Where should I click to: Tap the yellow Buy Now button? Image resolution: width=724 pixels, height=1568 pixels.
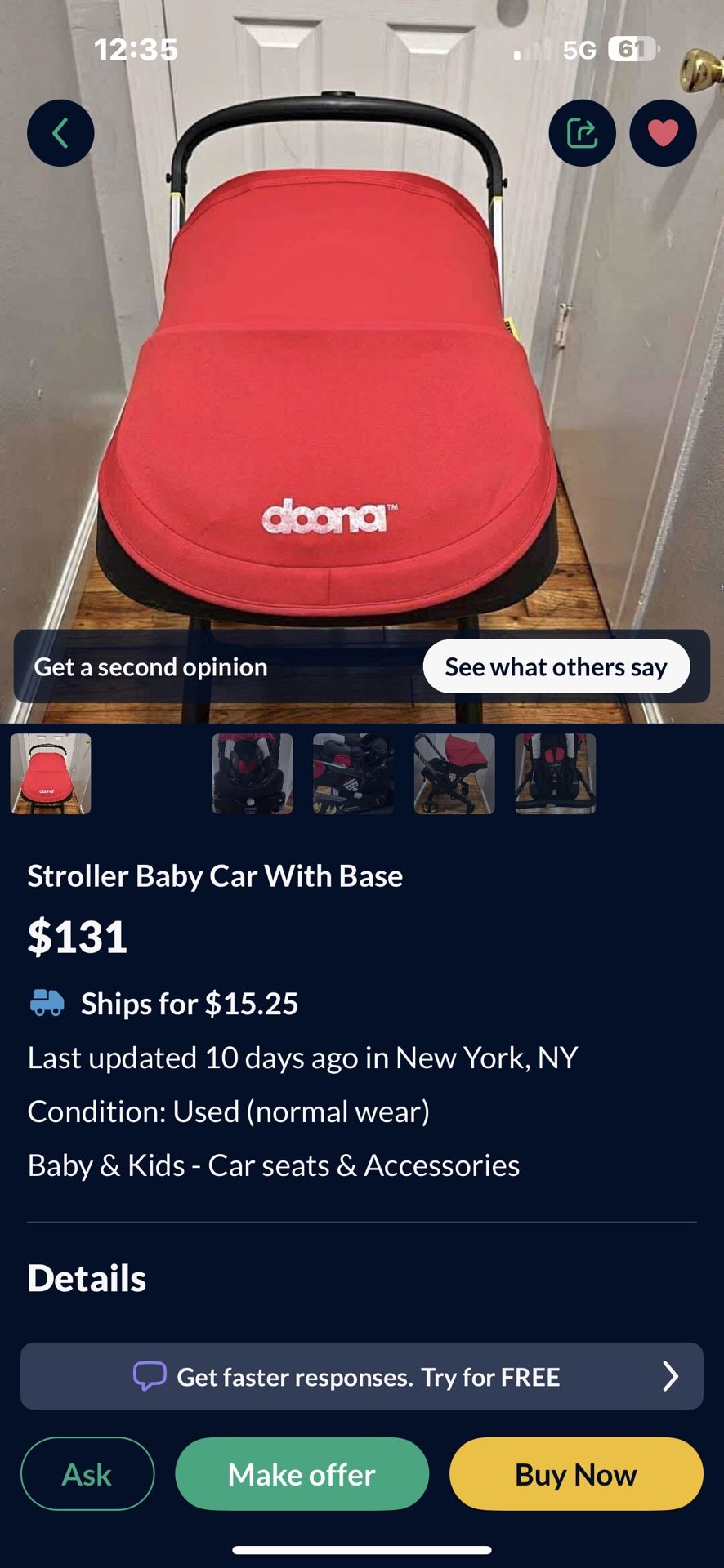(x=576, y=1474)
